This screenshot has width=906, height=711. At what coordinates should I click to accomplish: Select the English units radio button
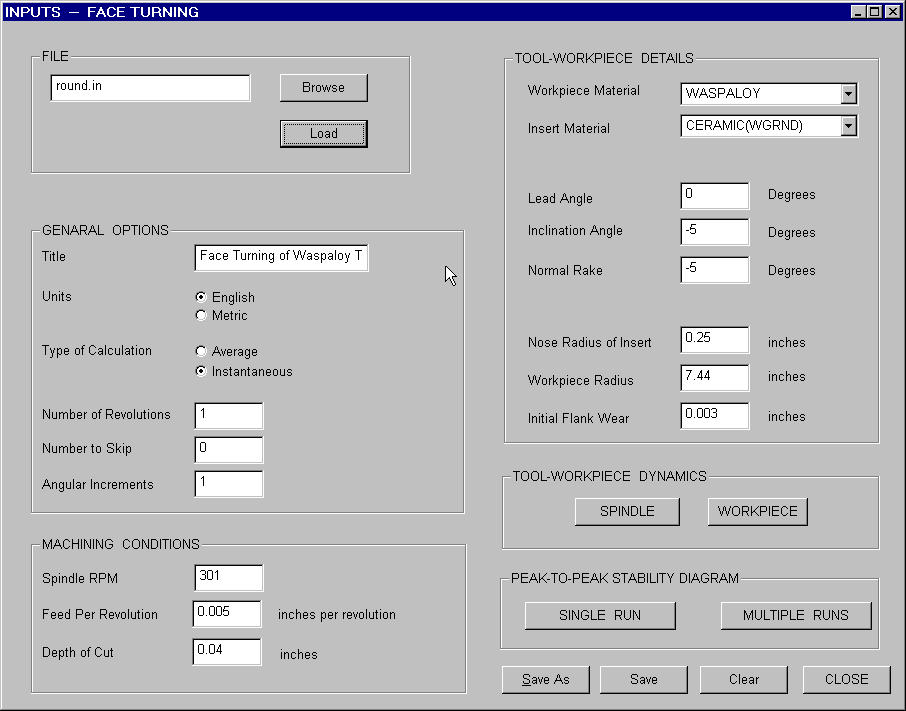(201, 297)
